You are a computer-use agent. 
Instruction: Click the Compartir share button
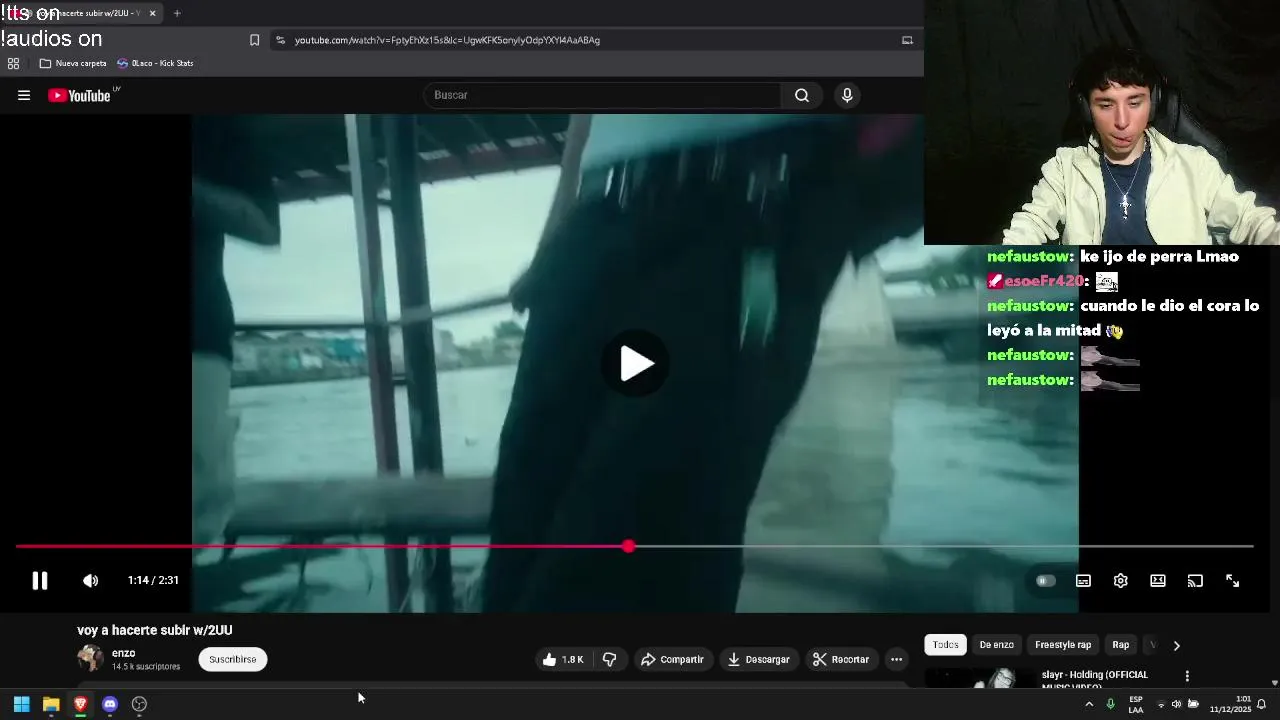click(672, 659)
